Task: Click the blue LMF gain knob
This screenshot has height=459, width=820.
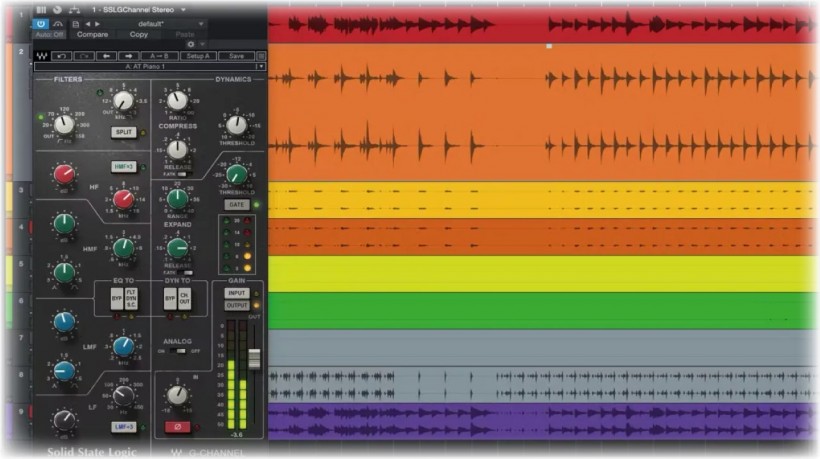Action: 64,322
